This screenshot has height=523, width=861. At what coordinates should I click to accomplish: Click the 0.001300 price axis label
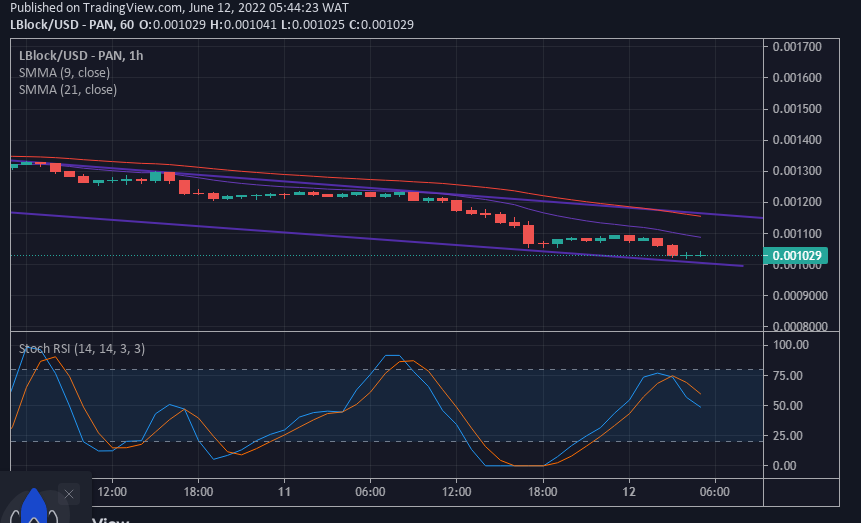click(x=798, y=171)
